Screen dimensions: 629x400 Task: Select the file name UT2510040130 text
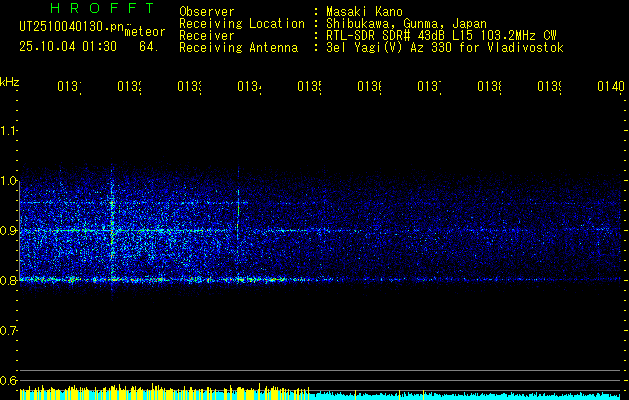[71, 27]
